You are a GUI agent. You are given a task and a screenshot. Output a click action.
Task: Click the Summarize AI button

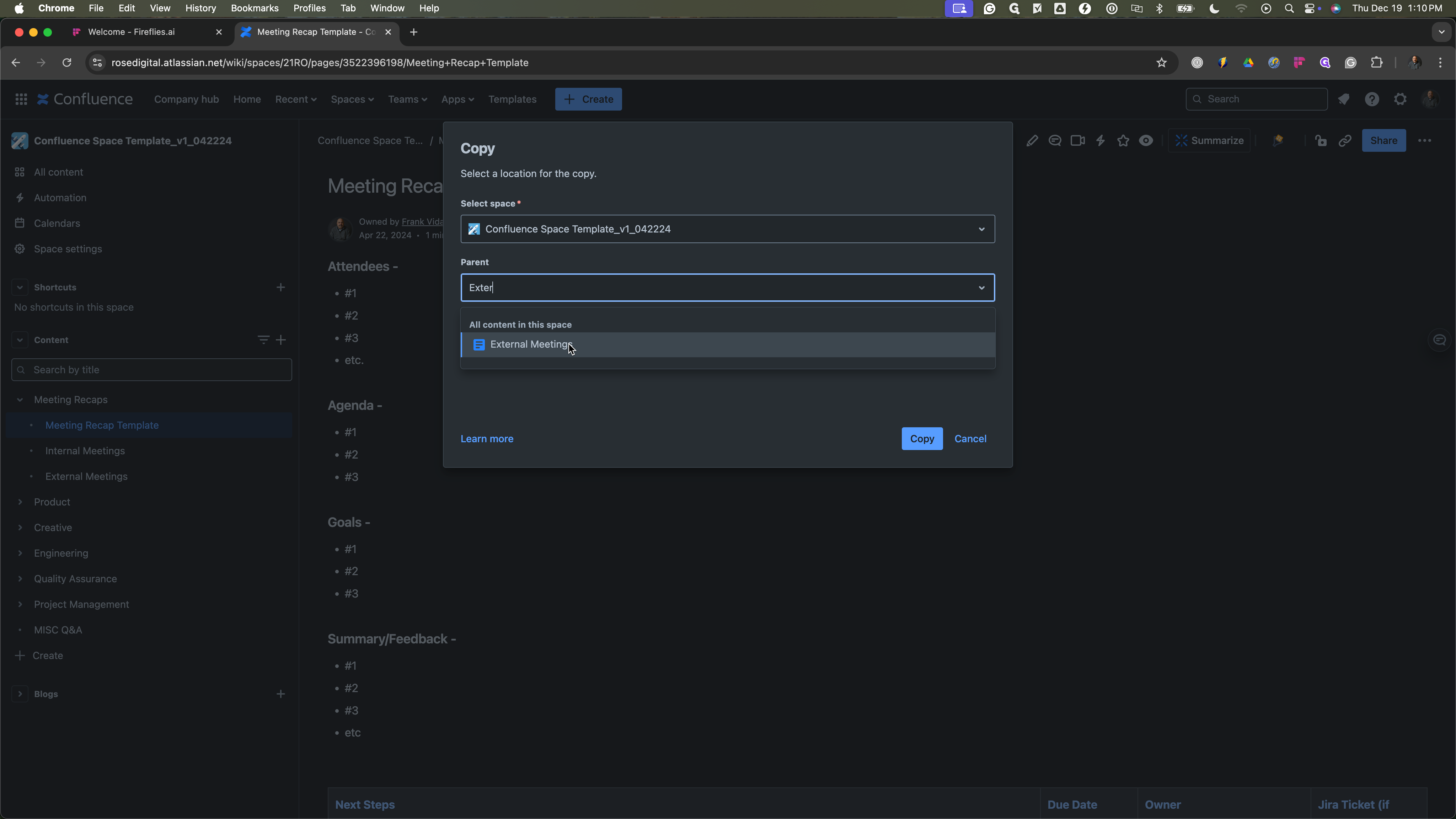coord(1210,141)
